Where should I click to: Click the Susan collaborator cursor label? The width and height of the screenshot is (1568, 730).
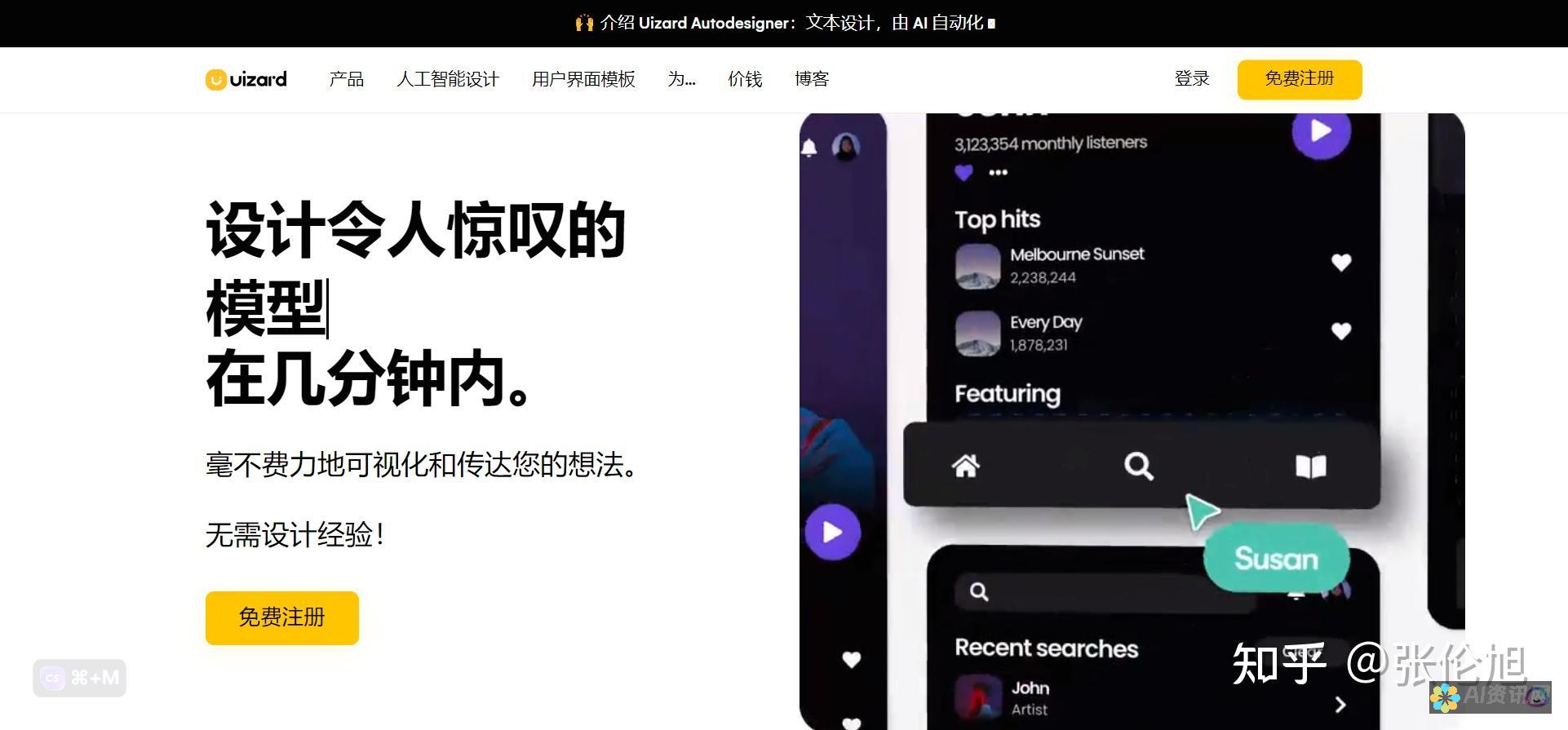coord(1276,559)
